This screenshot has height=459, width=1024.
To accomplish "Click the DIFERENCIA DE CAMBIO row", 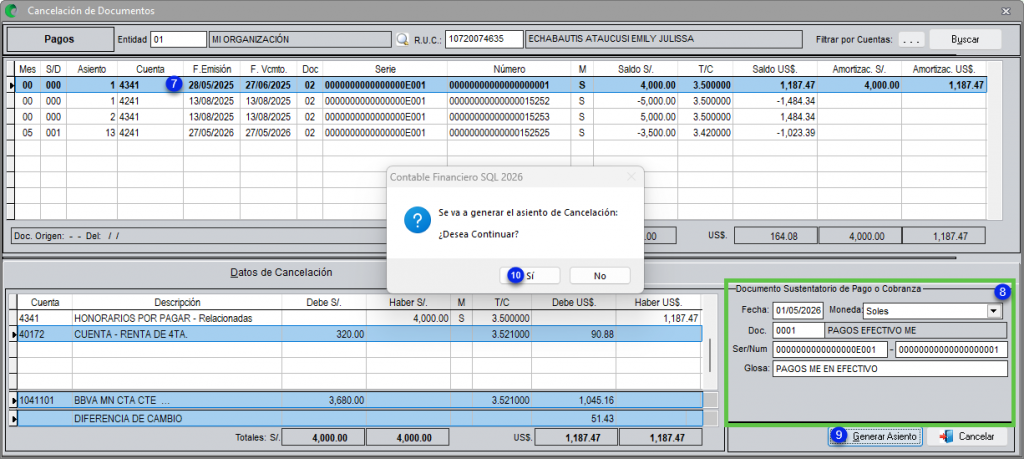I will click(358, 418).
